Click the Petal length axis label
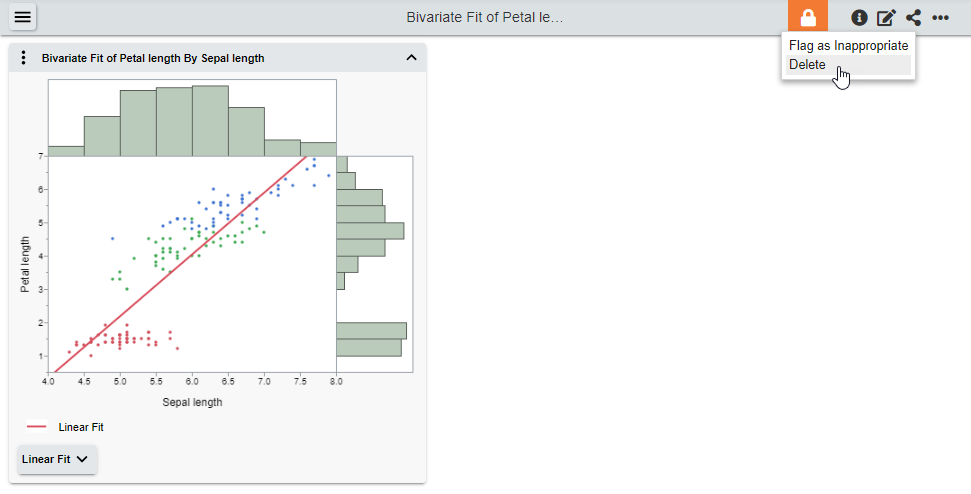Image resolution: width=971 pixels, height=494 pixels. point(26,264)
